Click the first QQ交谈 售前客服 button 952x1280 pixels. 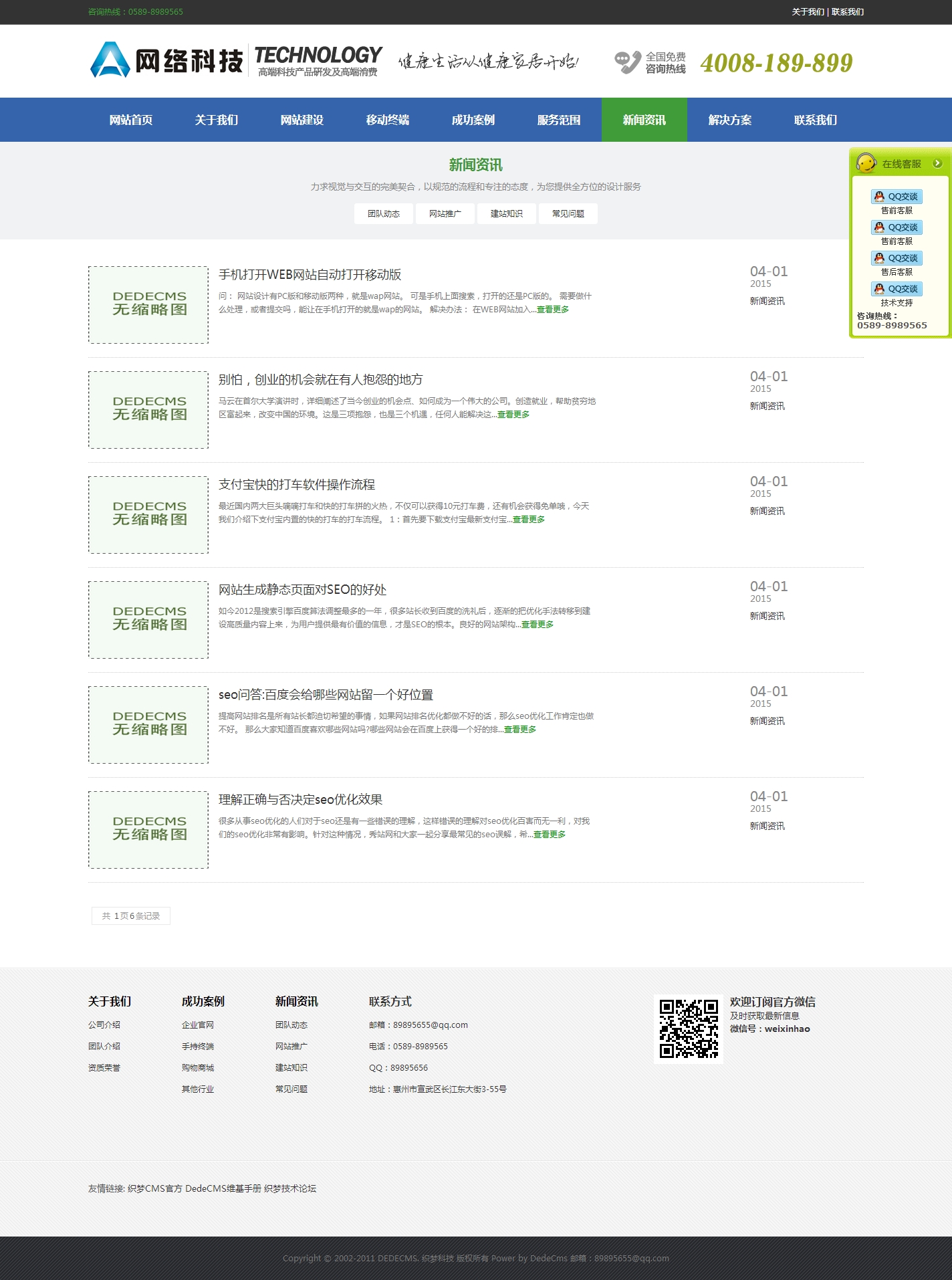coord(897,197)
